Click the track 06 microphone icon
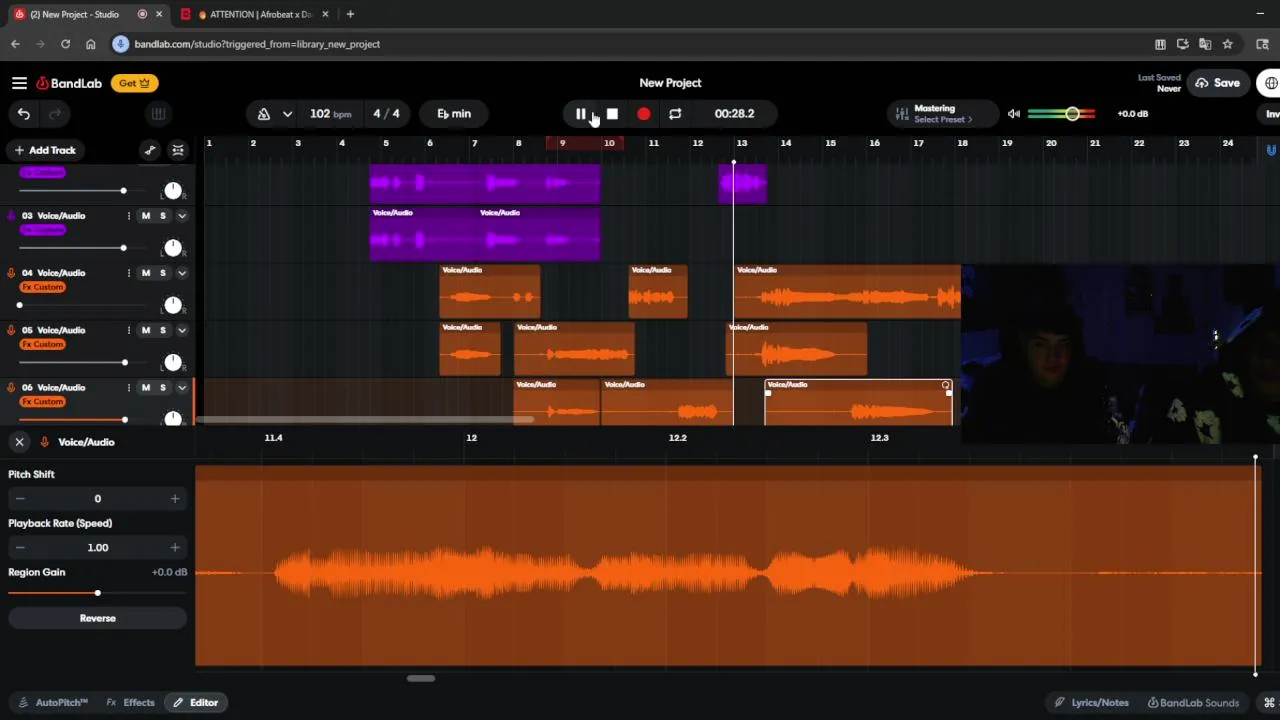The width and height of the screenshot is (1280, 720). 11,387
